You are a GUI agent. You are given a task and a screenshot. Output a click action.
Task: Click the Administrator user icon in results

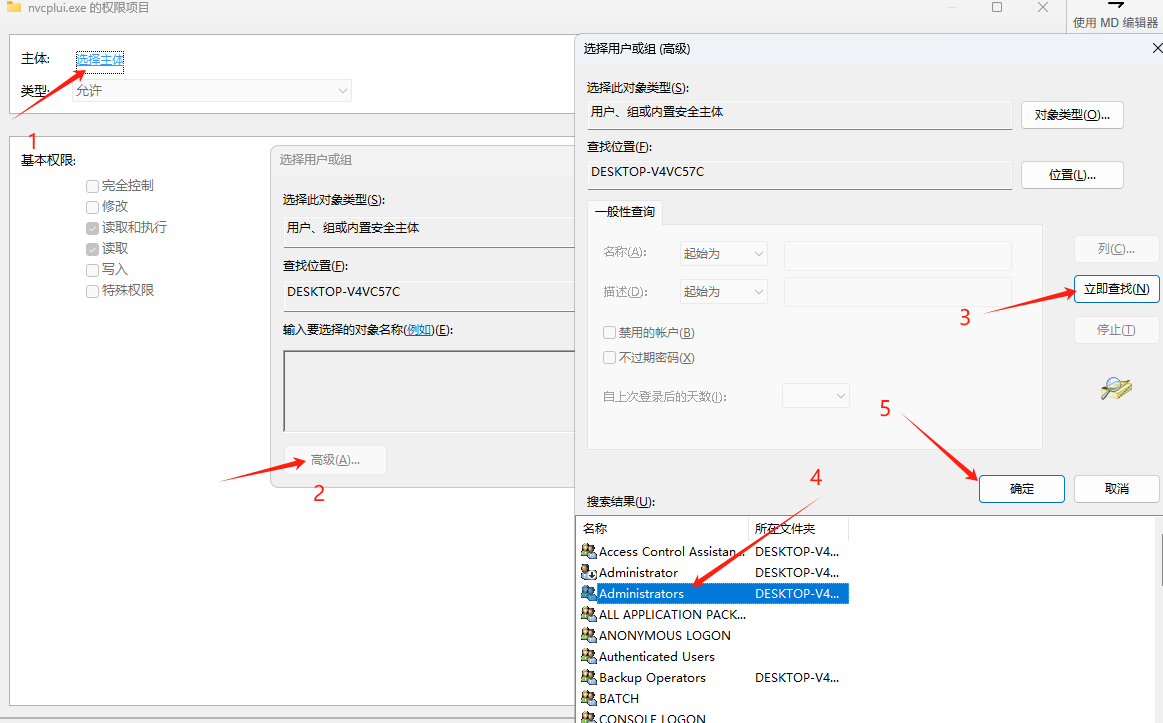(x=589, y=572)
